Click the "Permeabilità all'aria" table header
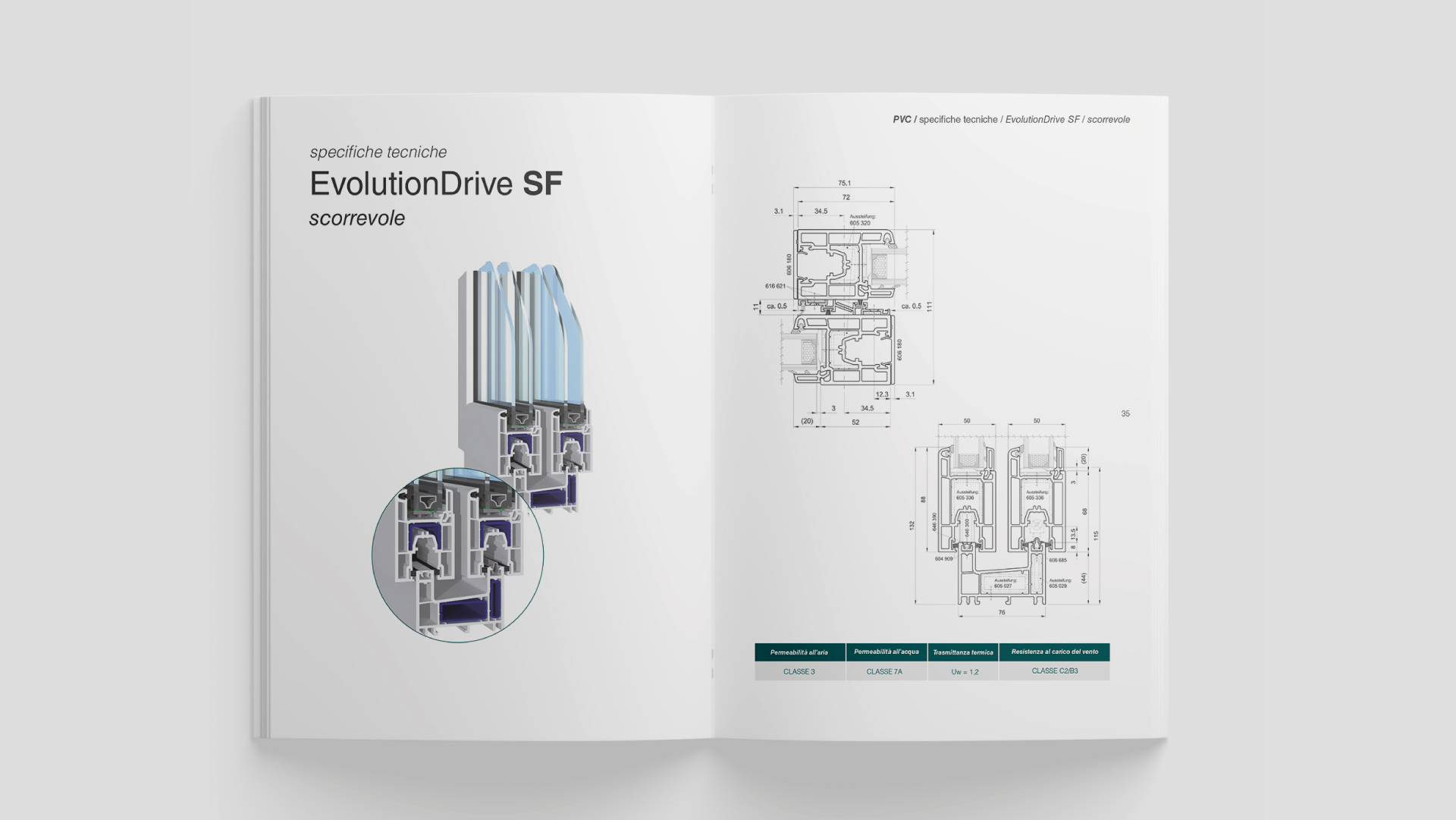Viewport: 1456px width, 820px height. [799, 652]
